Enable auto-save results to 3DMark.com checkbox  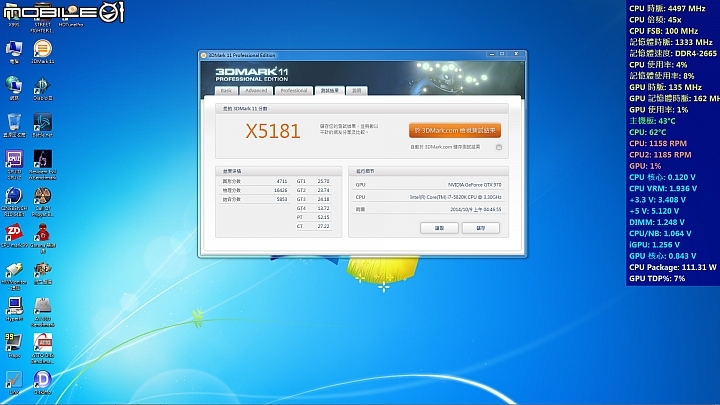(x=499, y=147)
